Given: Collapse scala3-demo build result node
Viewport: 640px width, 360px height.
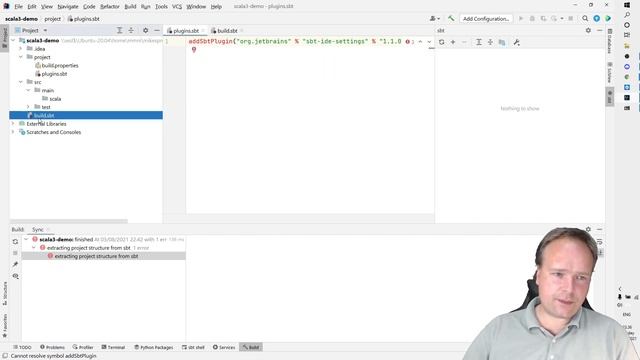Looking at the screenshot, I should click(27, 239).
